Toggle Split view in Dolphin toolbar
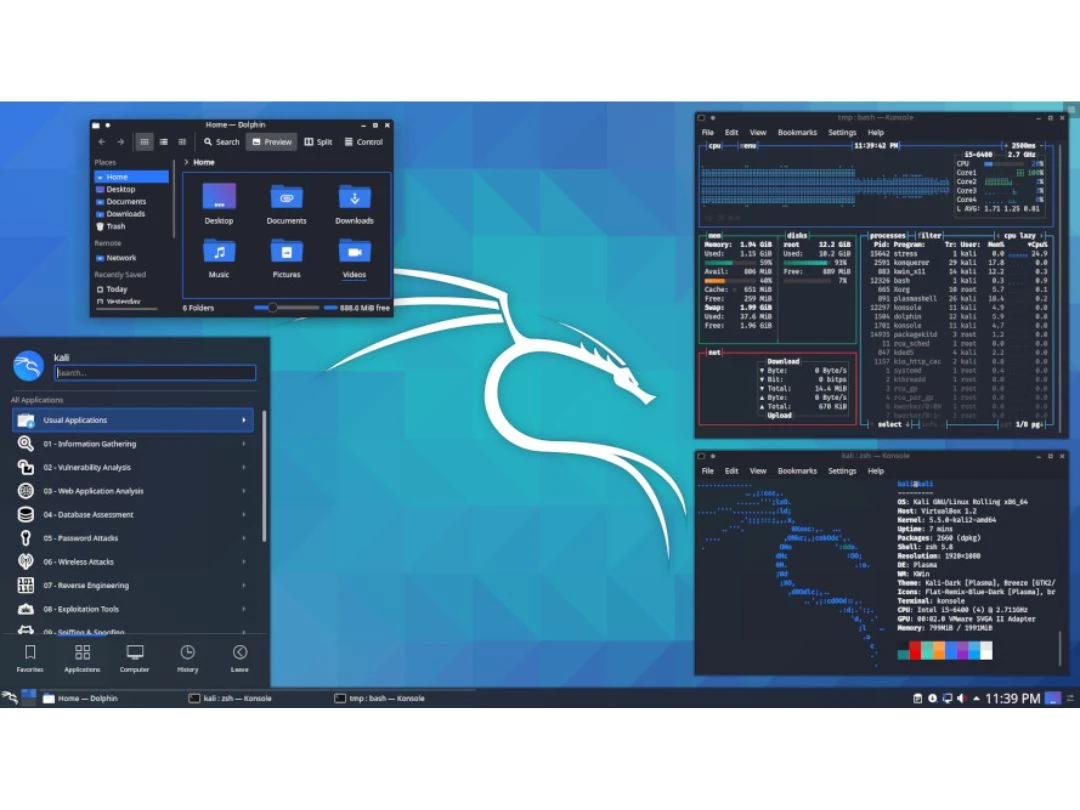This screenshot has height=810, width=1080. pos(318,142)
